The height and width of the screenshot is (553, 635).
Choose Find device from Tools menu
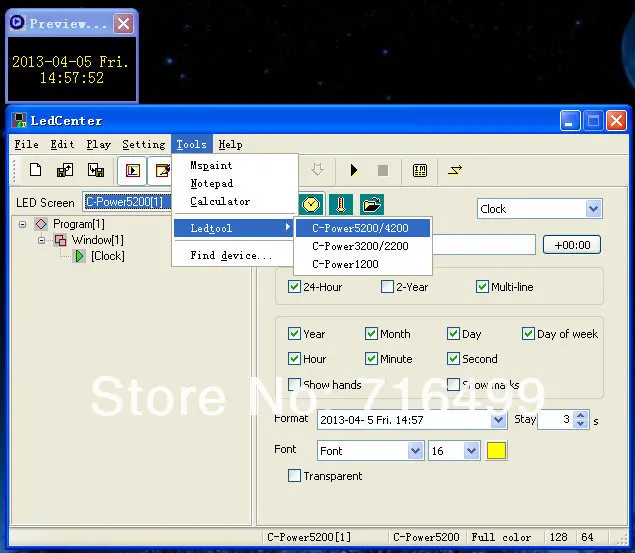point(231,255)
